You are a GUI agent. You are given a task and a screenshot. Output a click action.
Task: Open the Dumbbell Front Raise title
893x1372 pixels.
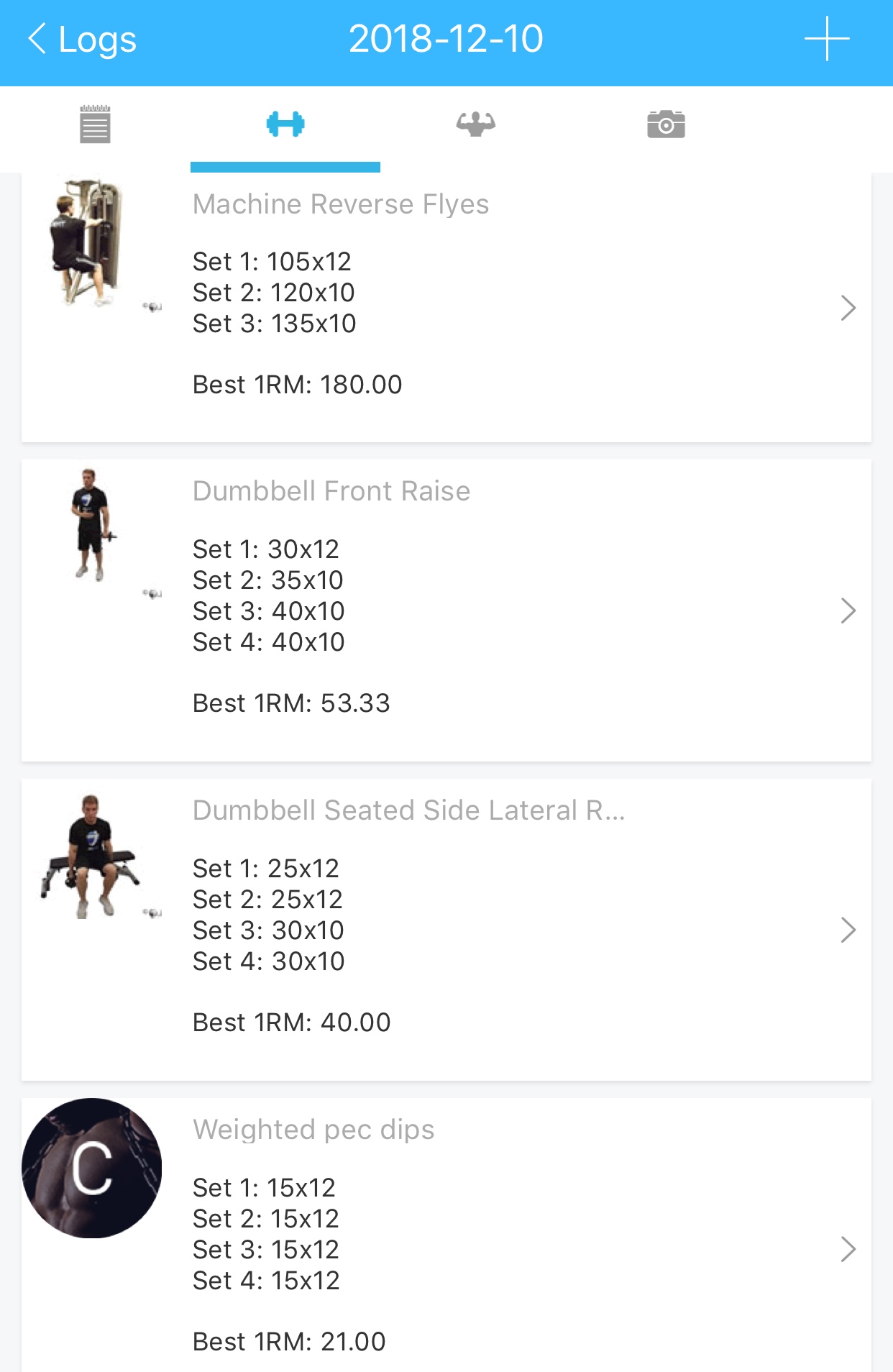(331, 491)
